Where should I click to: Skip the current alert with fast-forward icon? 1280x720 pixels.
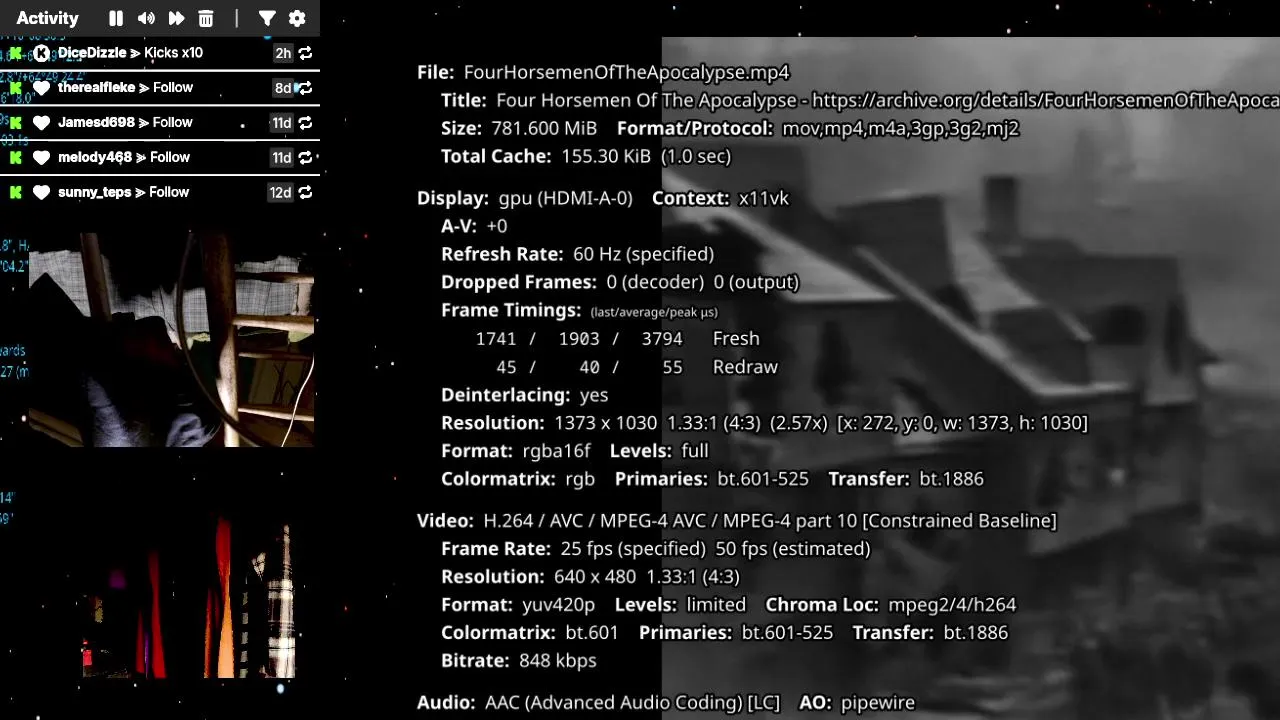[176, 18]
